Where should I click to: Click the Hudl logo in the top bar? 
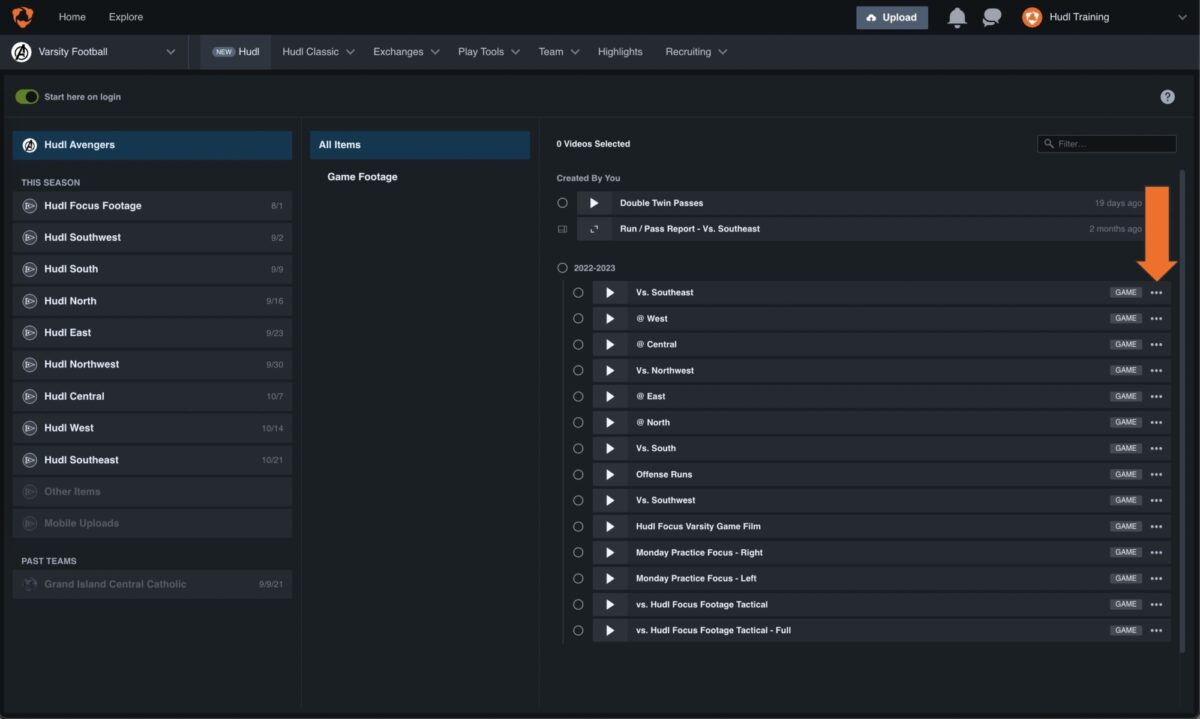(22, 17)
